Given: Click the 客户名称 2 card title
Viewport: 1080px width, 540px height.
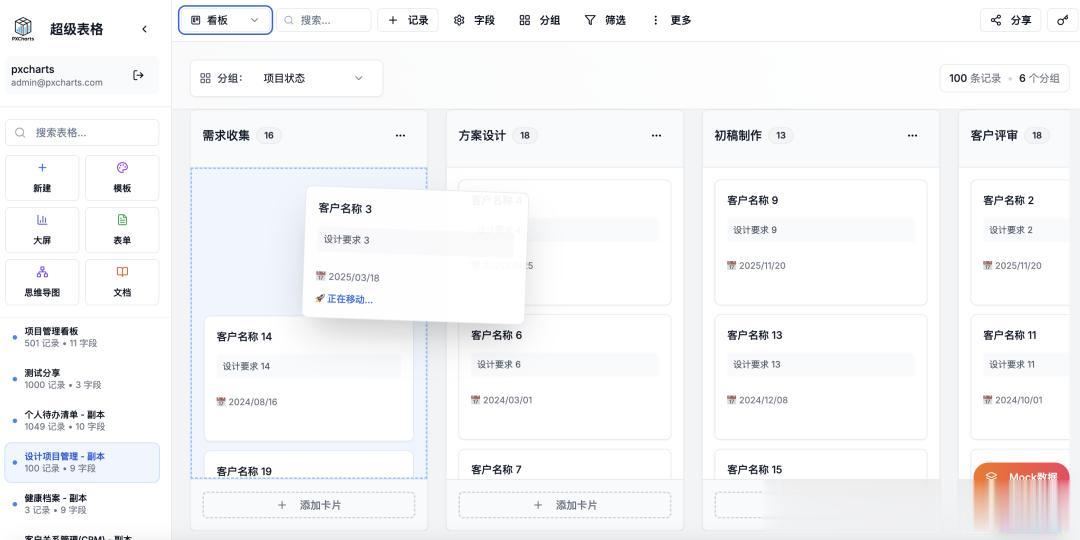Looking at the screenshot, I should (1008, 200).
